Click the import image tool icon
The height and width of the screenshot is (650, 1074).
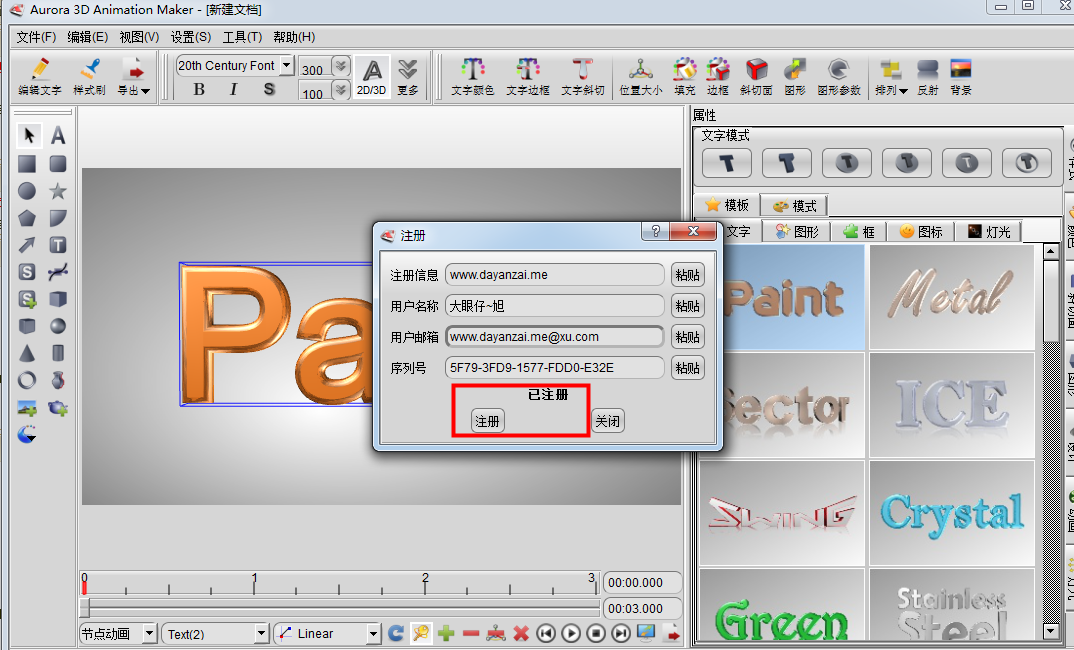[27, 408]
